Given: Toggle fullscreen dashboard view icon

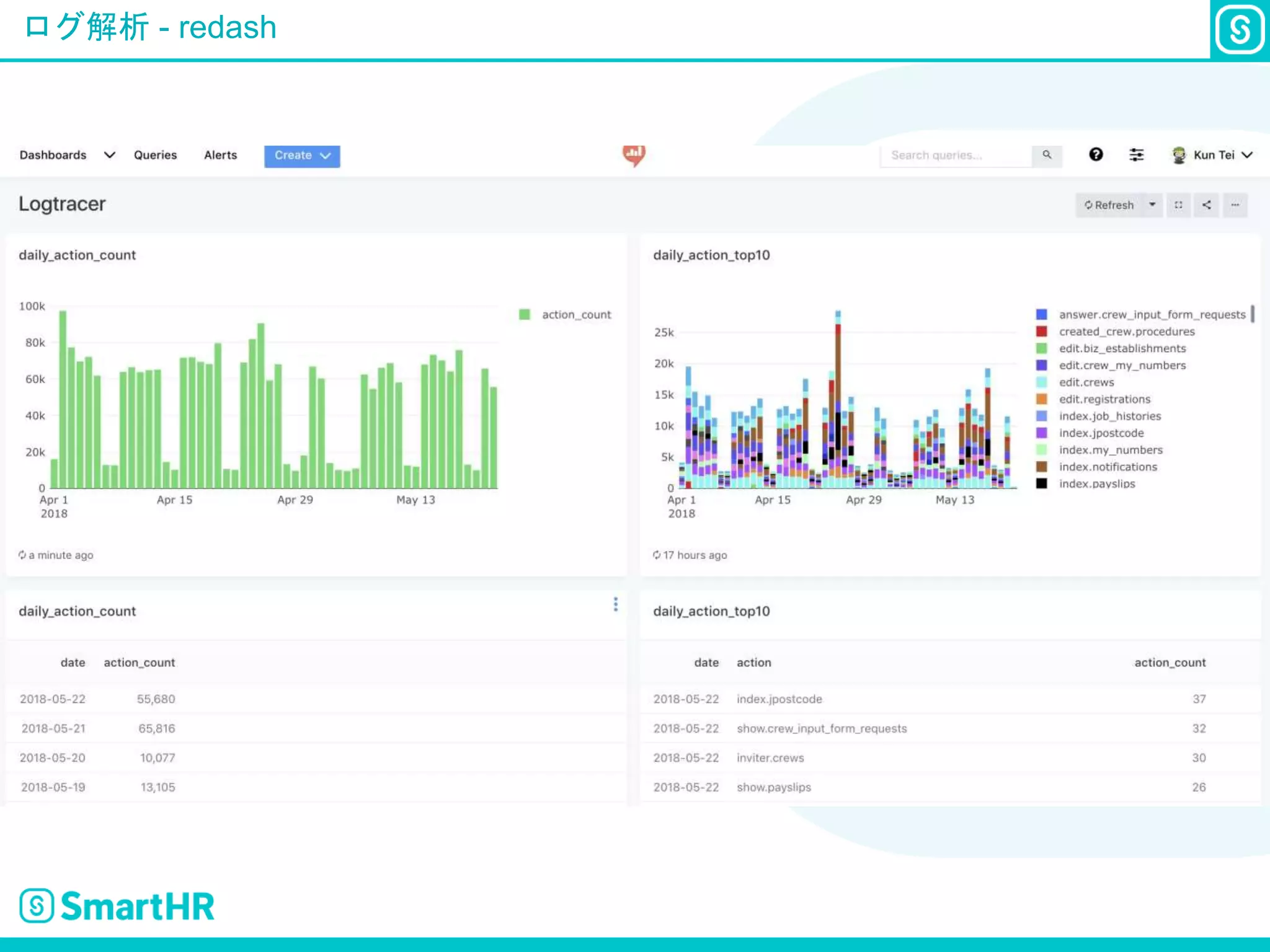Looking at the screenshot, I should pyautogui.click(x=1178, y=205).
